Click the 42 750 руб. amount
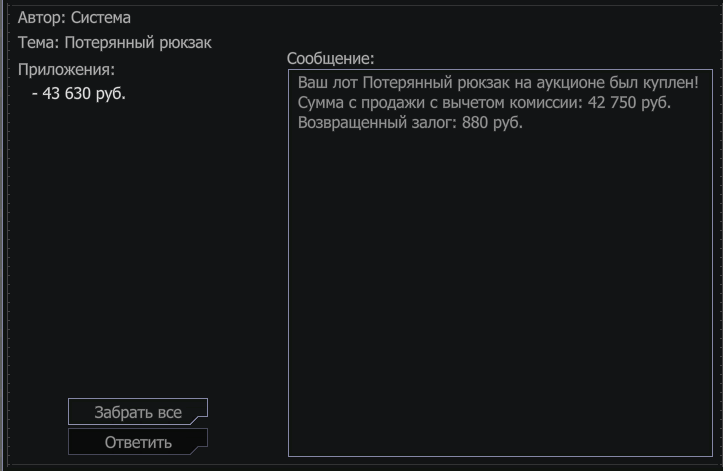723x471 pixels. tap(629, 103)
